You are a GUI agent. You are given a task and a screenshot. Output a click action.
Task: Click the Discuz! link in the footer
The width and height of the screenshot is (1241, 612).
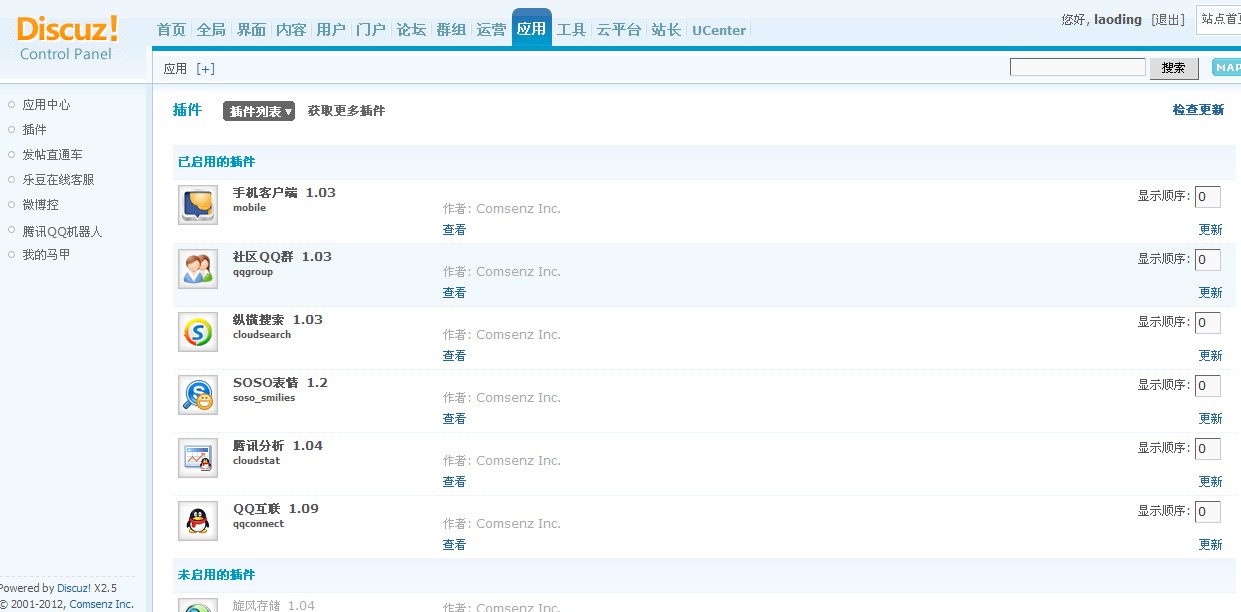[74, 588]
